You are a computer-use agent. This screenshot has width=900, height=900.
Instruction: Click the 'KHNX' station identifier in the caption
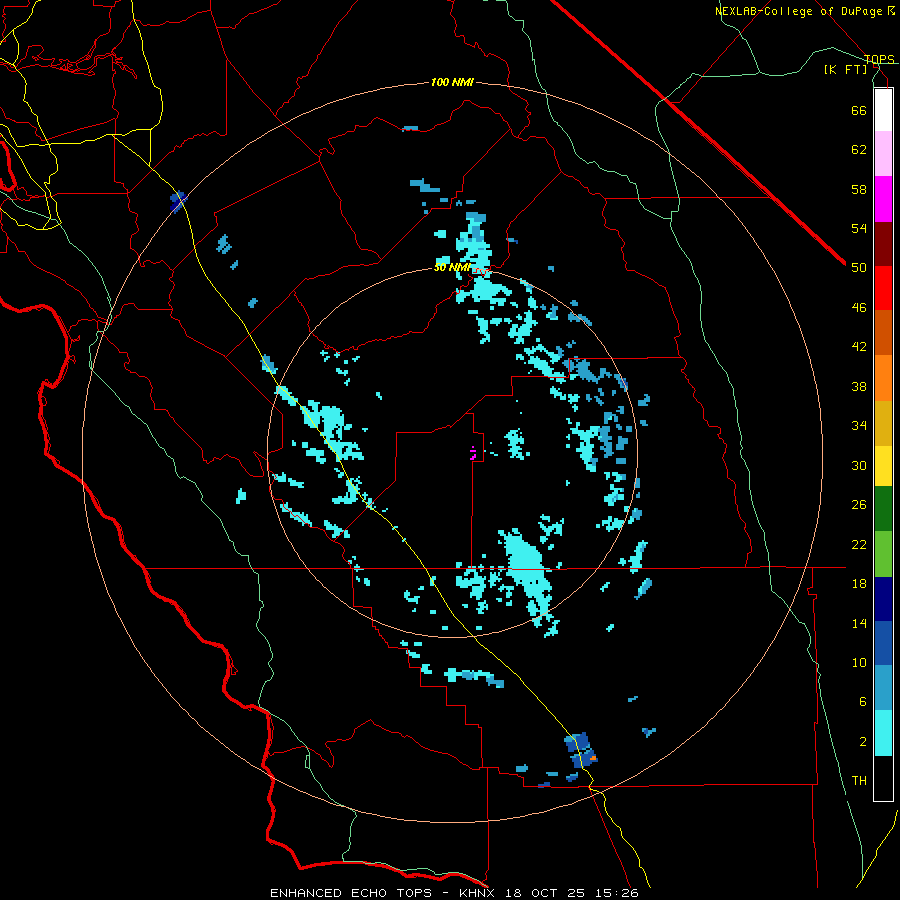pos(479,893)
